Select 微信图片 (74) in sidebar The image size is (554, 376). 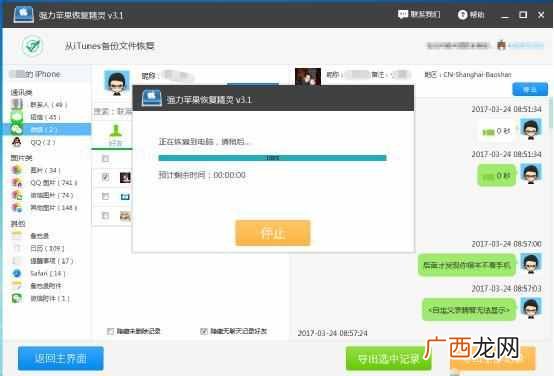pyautogui.click(x=52, y=195)
